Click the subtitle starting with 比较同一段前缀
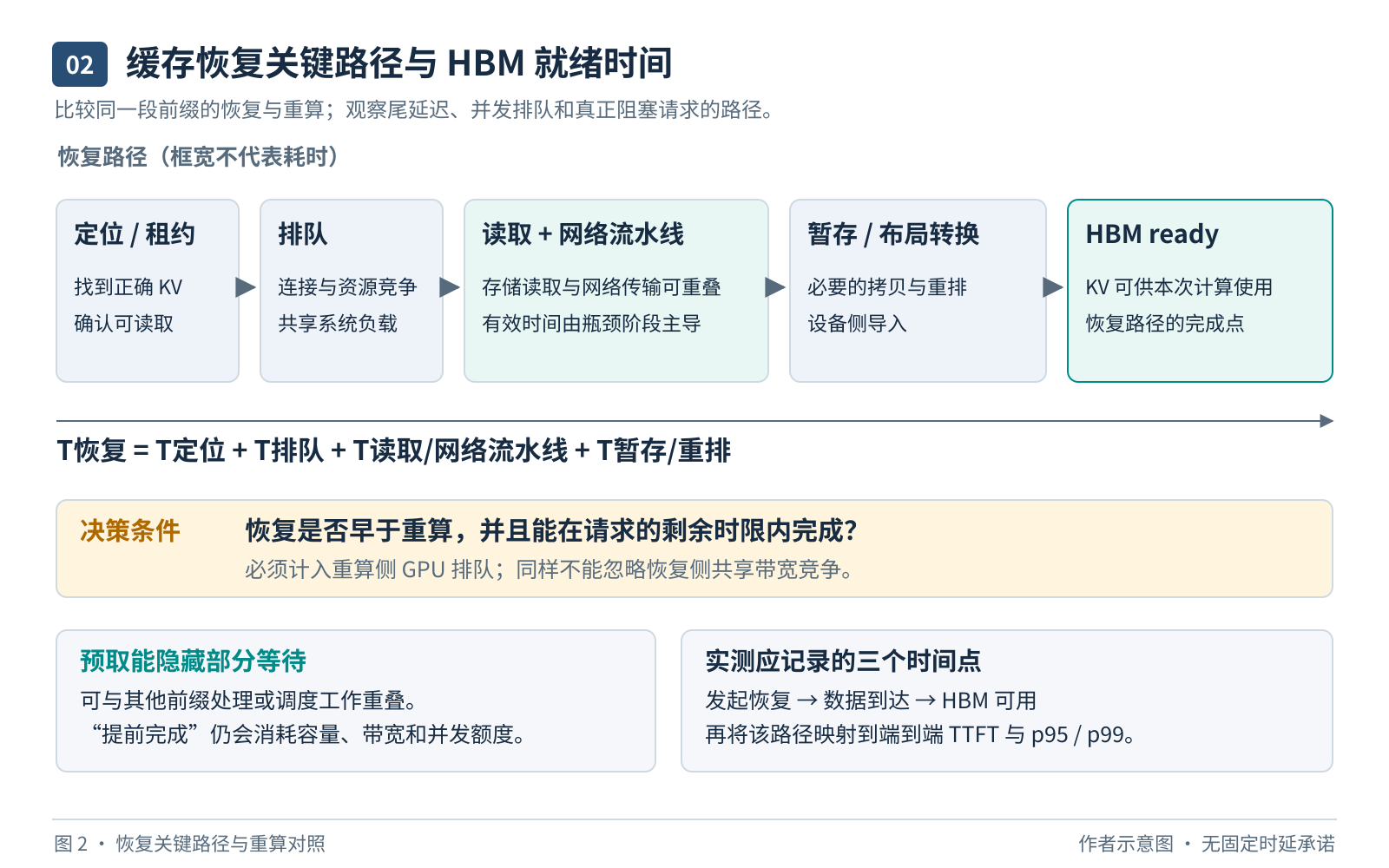This screenshot has width=1389, height=868. coord(413,110)
